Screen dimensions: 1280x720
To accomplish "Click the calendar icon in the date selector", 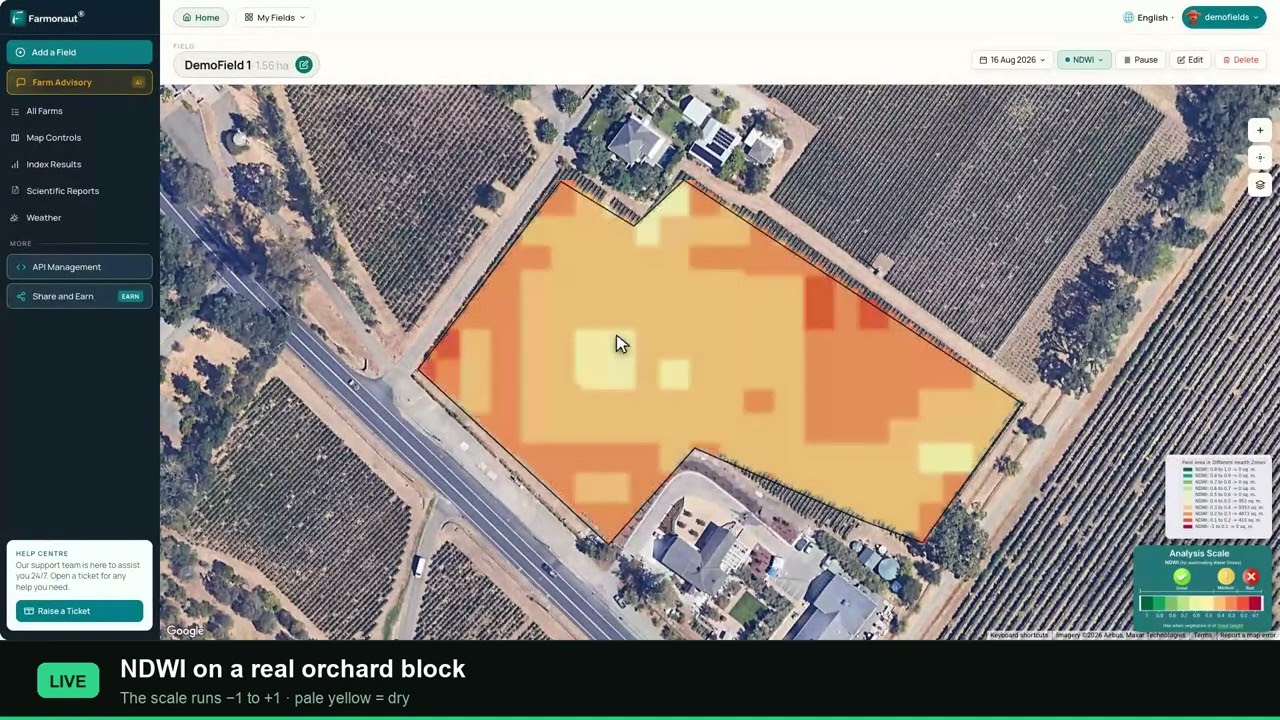I will (984, 60).
